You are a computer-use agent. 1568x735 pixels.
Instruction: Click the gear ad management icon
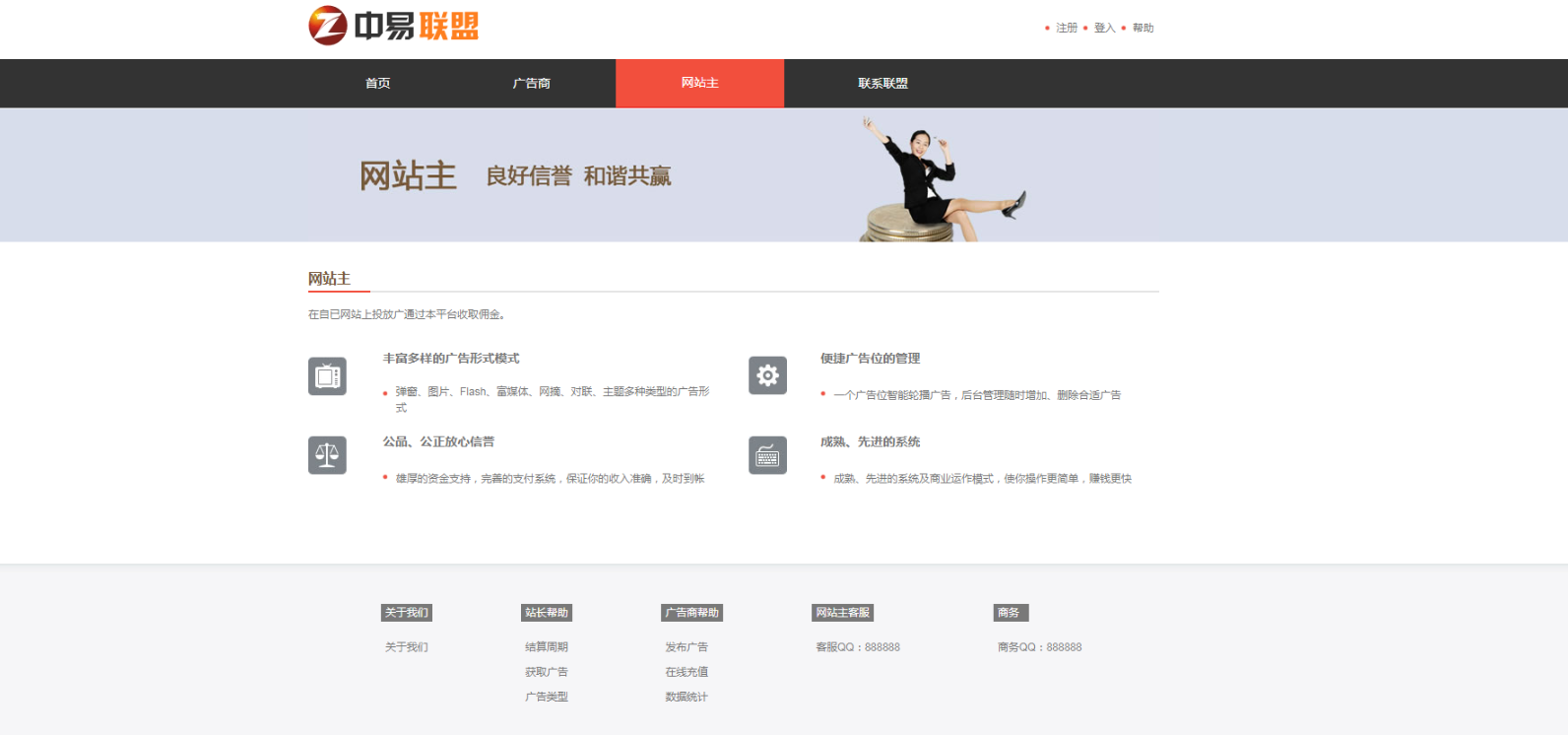pos(767,375)
